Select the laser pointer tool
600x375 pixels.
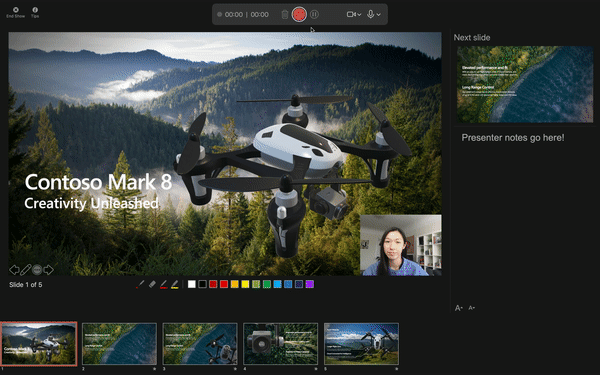click(x=140, y=284)
